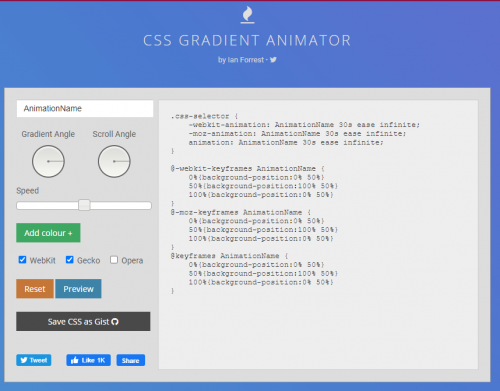Click the Speed label

tap(28, 191)
